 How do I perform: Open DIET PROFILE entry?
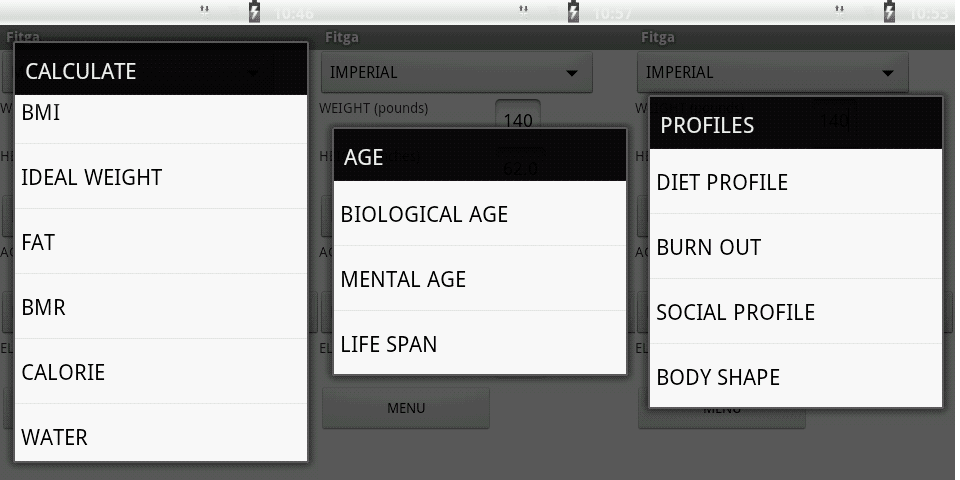coord(796,182)
